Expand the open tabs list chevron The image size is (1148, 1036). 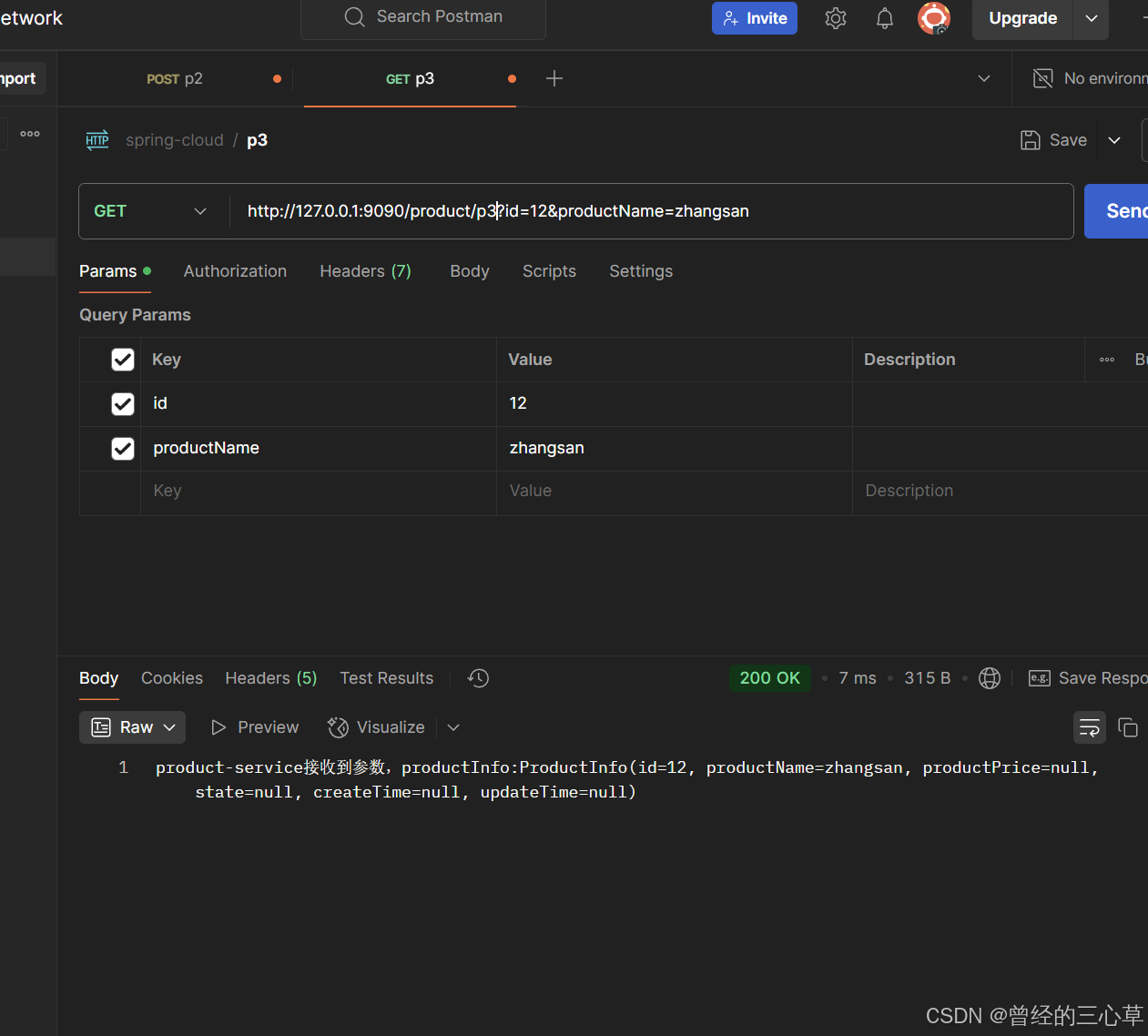tap(984, 79)
